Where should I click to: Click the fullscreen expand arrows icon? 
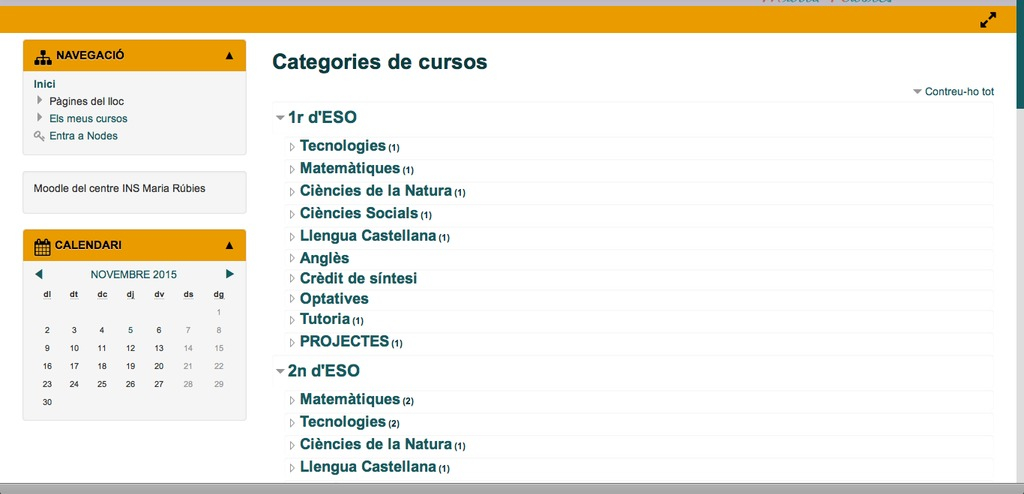pyautogui.click(x=988, y=20)
